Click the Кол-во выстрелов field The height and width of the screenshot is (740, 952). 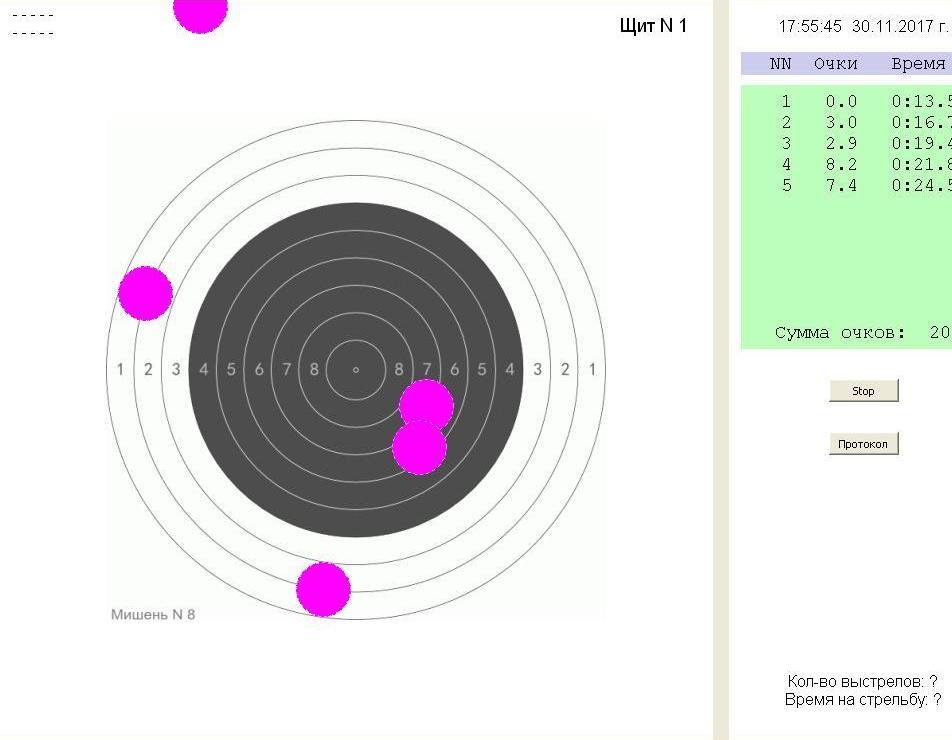pyautogui.click(x=862, y=682)
